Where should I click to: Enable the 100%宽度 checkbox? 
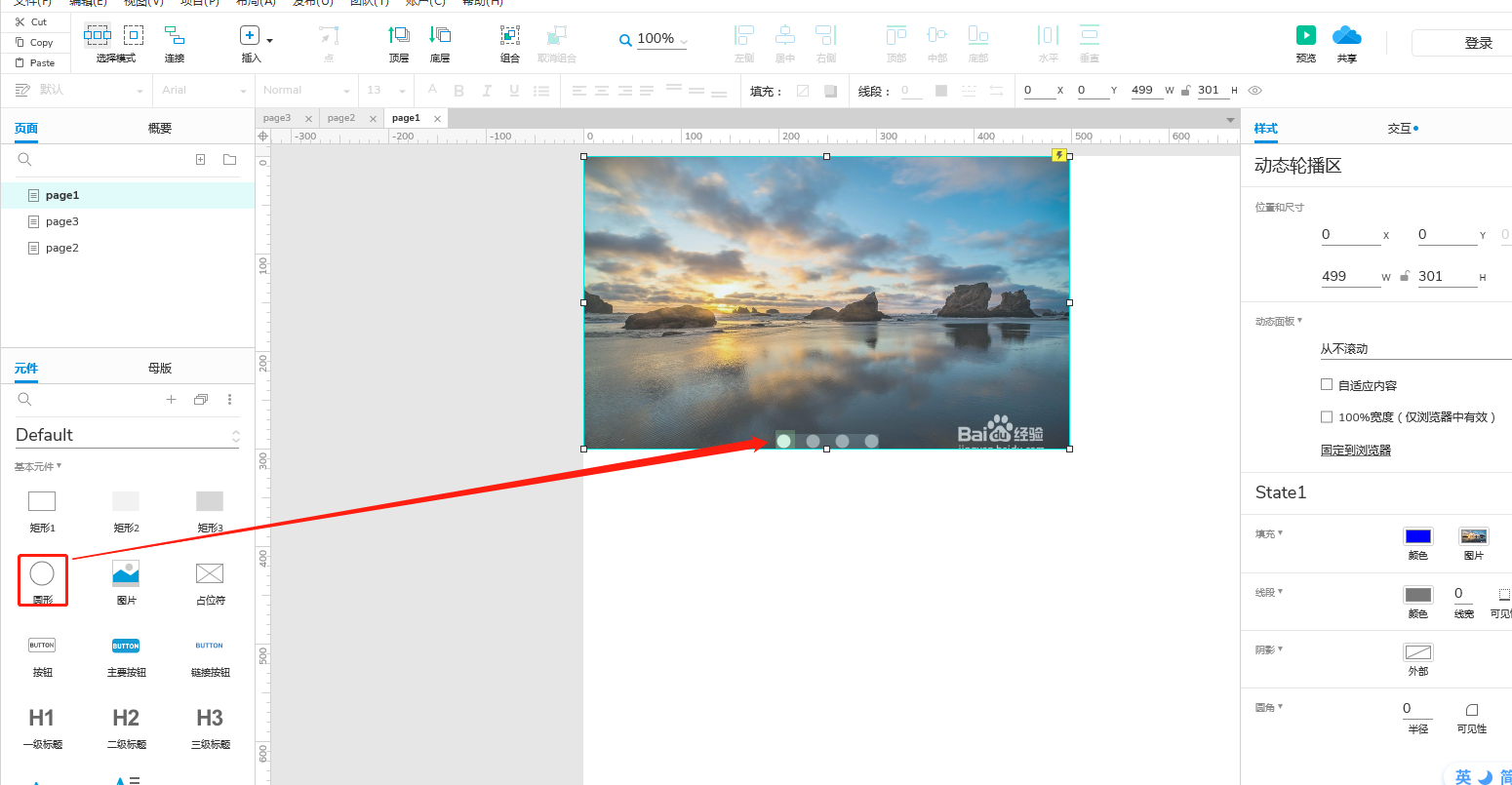pyautogui.click(x=1327, y=416)
